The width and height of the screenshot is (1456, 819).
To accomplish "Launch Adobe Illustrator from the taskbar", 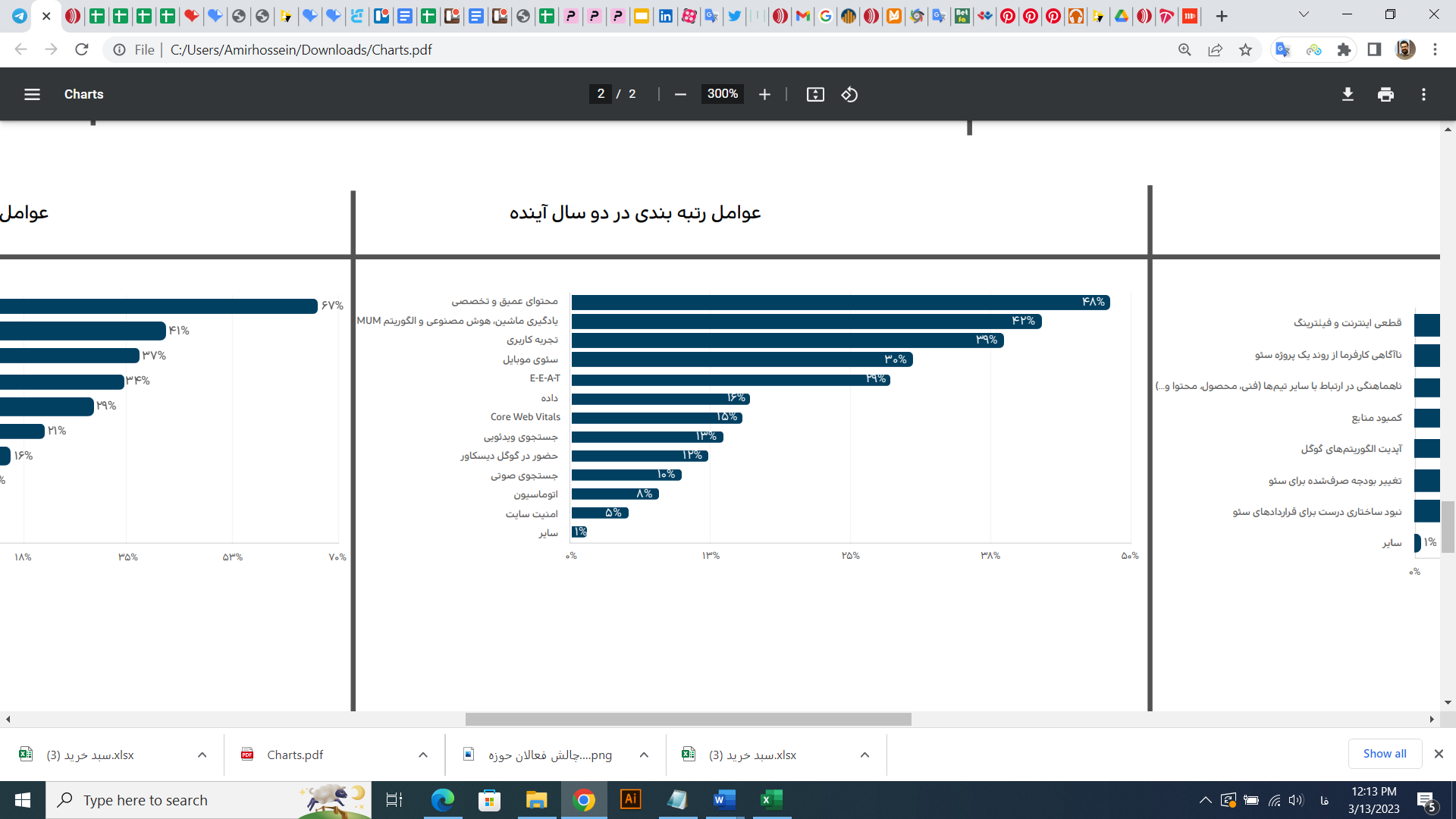I will [x=630, y=799].
